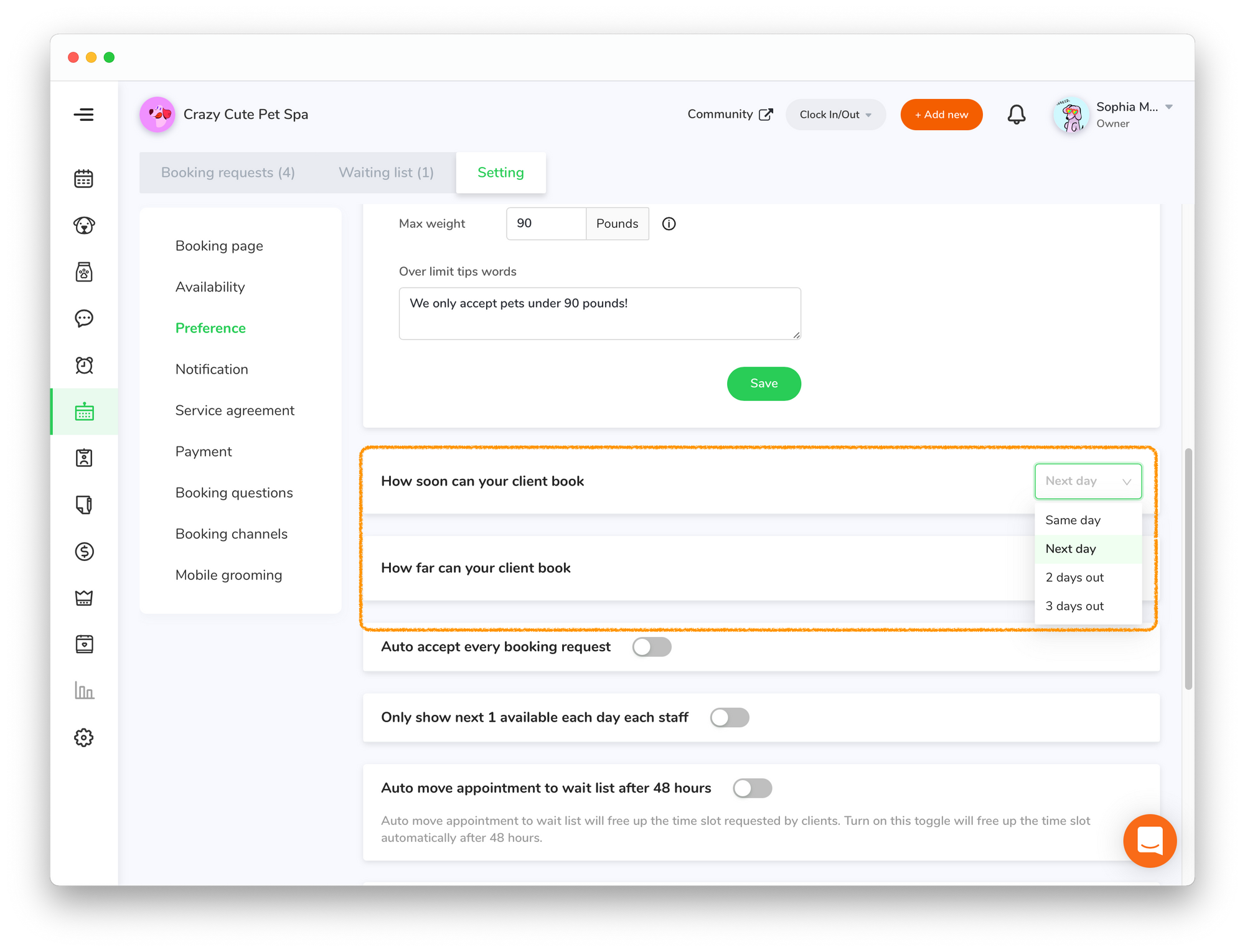1245x952 pixels.
Task: Click the notification bell icon
Action: click(x=1016, y=115)
